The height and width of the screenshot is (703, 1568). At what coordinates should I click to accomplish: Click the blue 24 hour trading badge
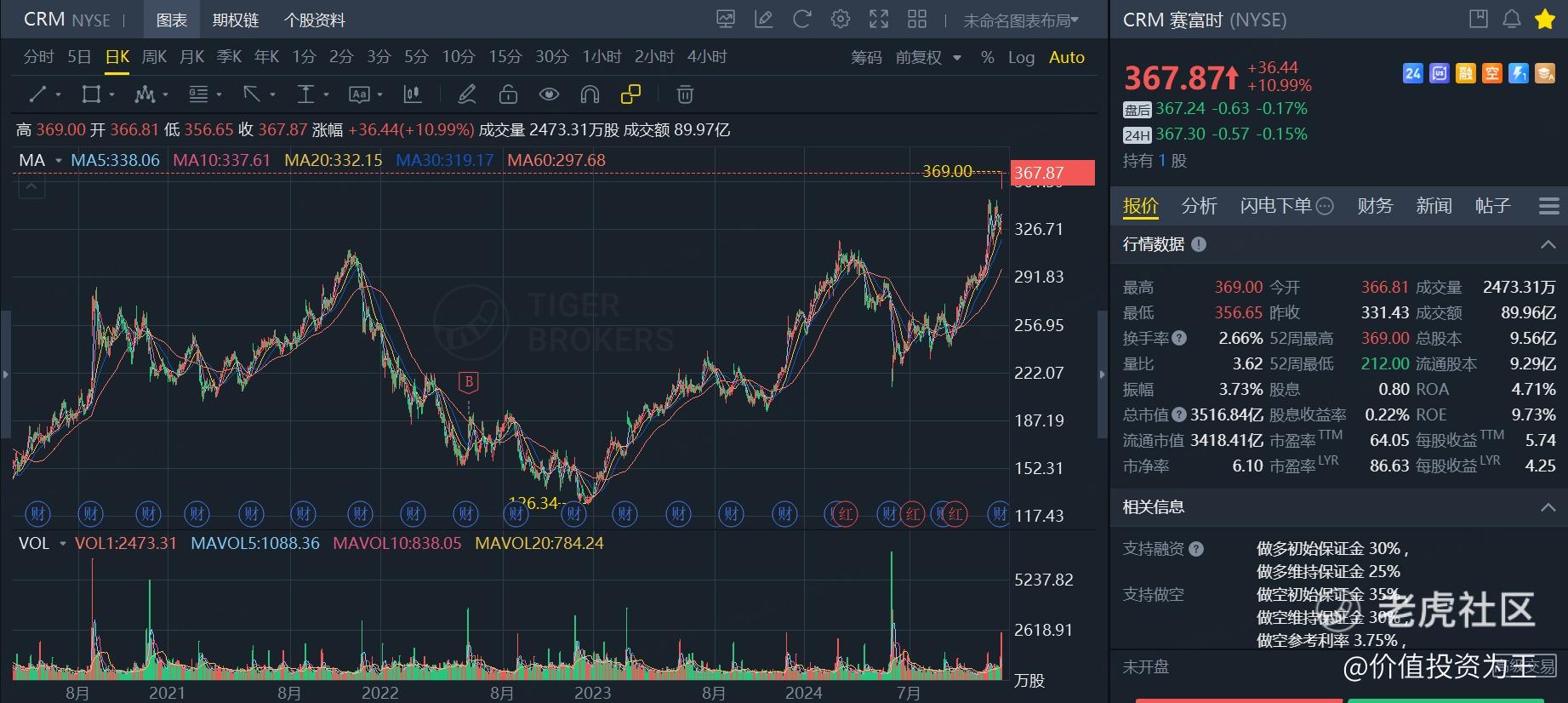1413,74
